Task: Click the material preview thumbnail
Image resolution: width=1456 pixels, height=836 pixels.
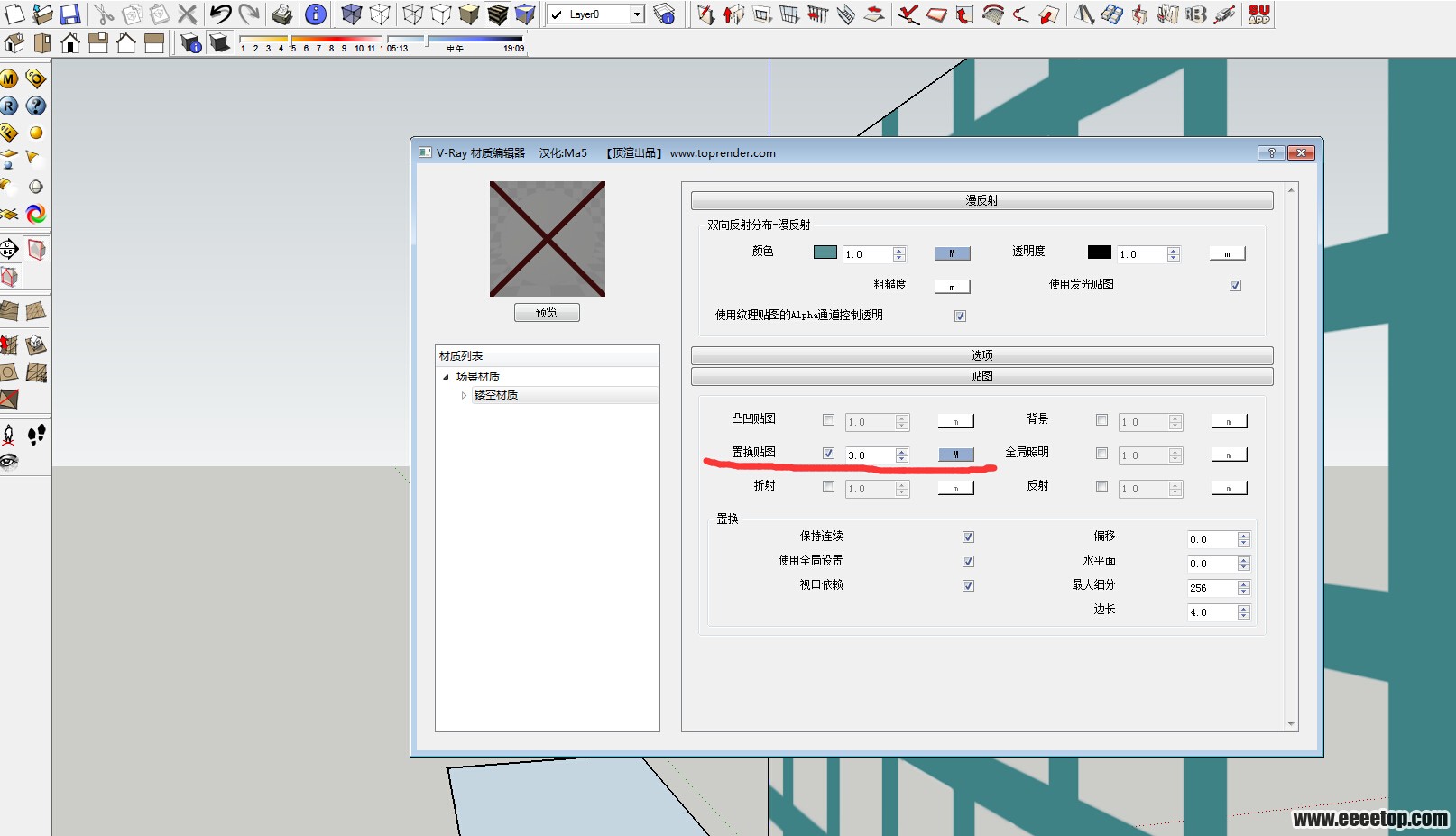Action: tap(548, 239)
